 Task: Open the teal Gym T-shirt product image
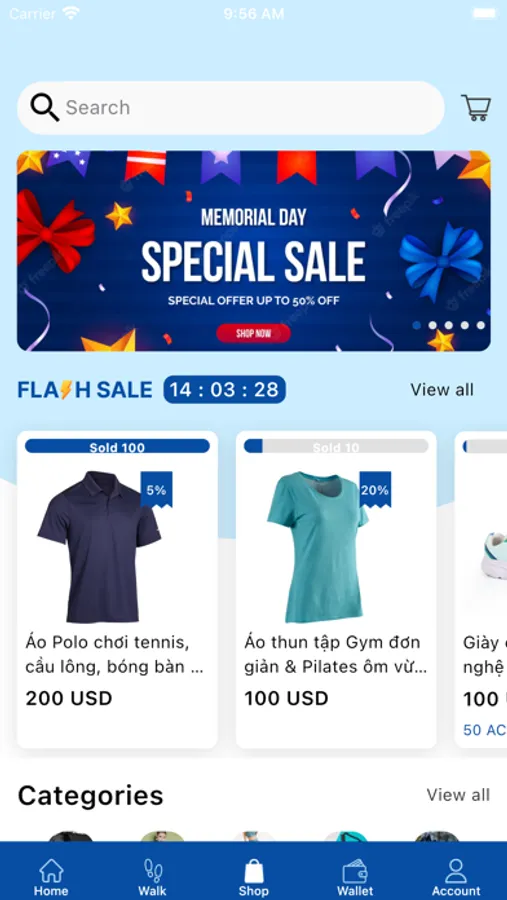[318, 546]
